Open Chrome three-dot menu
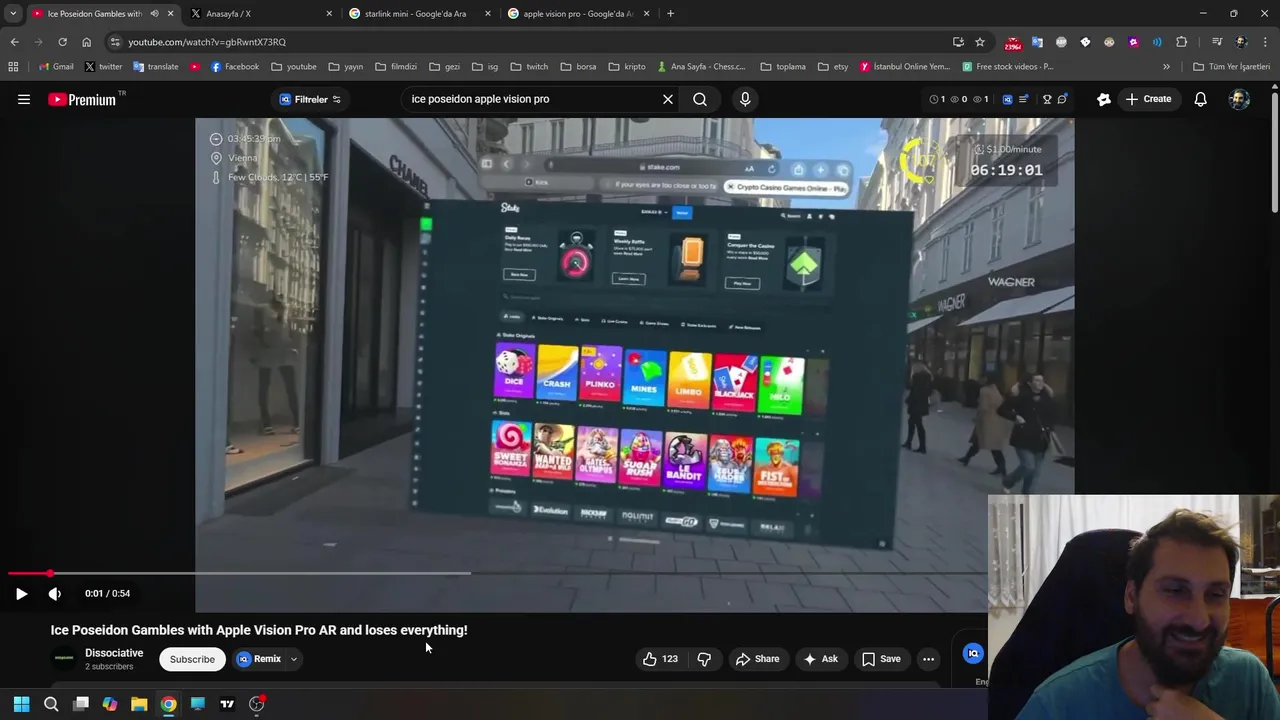1280x720 pixels. [x=1265, y=42]
